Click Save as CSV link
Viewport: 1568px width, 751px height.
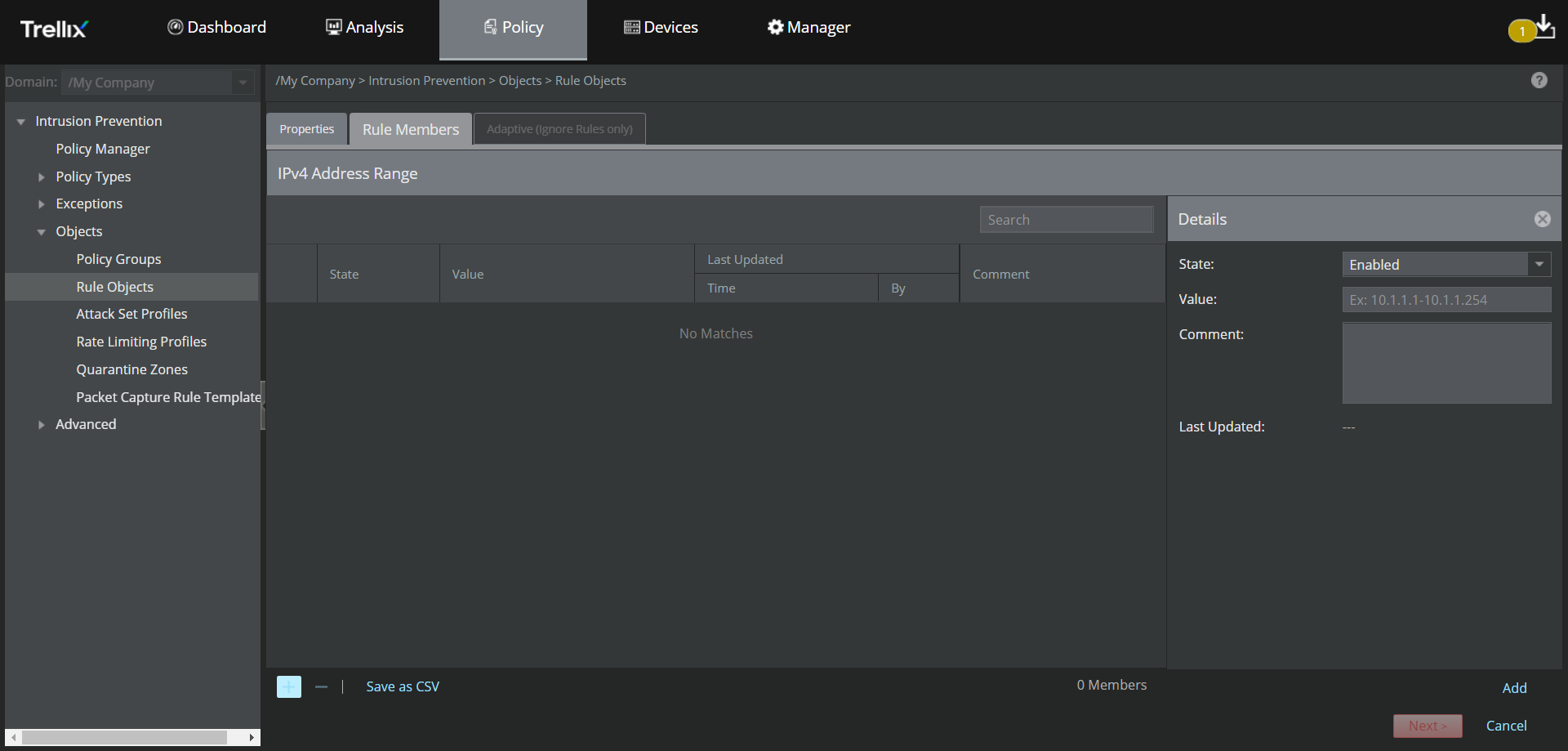tap(403, 687)
